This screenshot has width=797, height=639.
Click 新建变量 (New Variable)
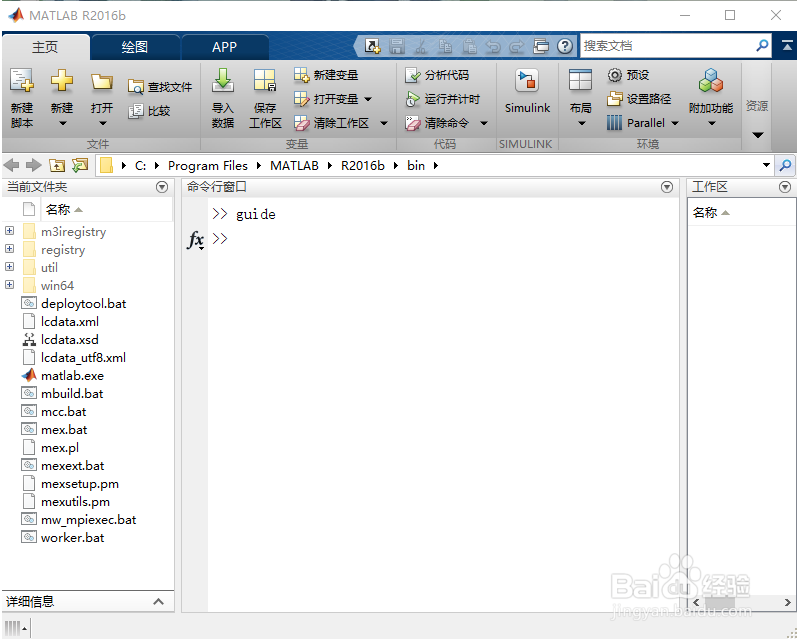[326, 75]
